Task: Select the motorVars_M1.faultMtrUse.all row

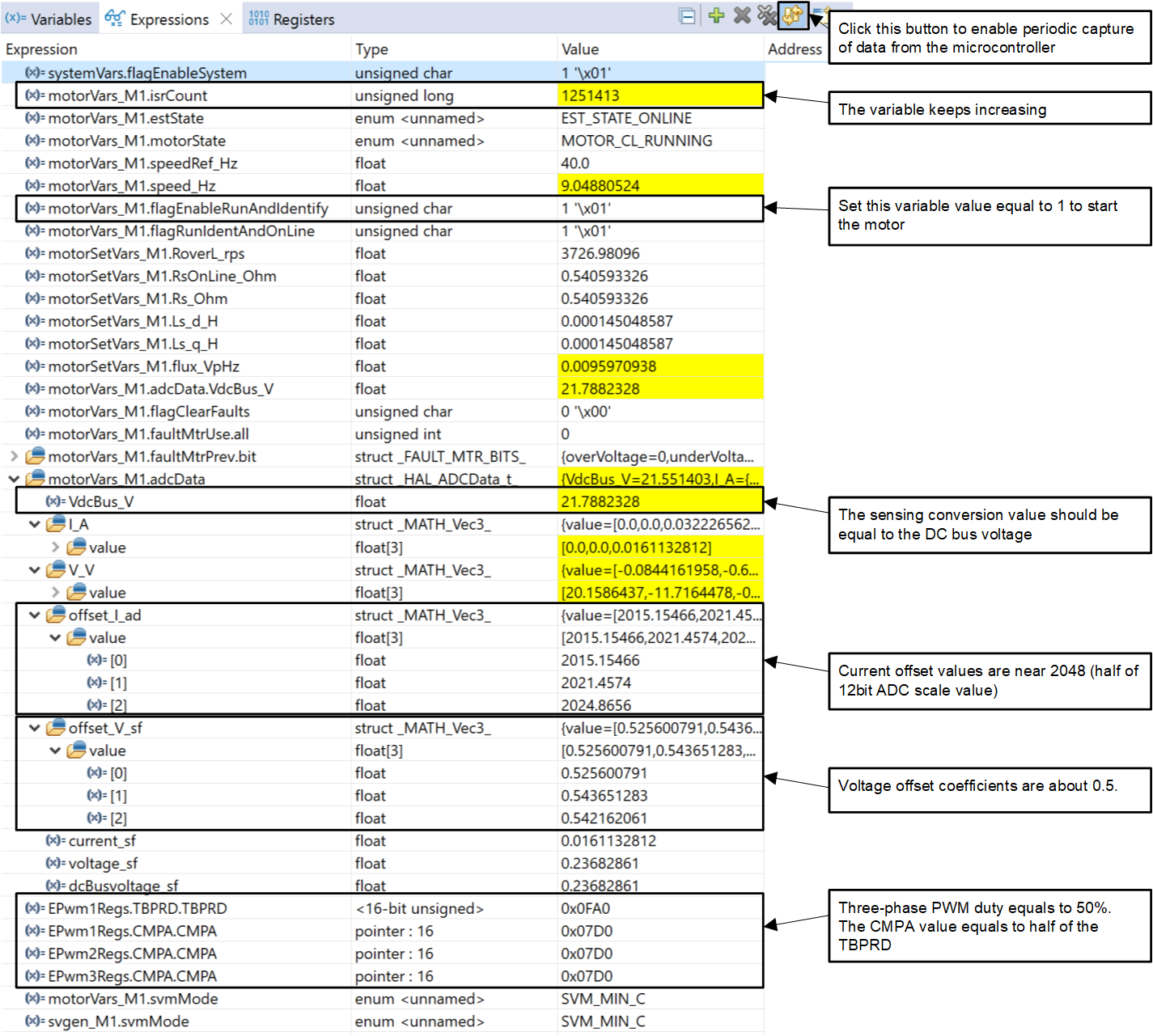Action: click(x=383, y=434)
